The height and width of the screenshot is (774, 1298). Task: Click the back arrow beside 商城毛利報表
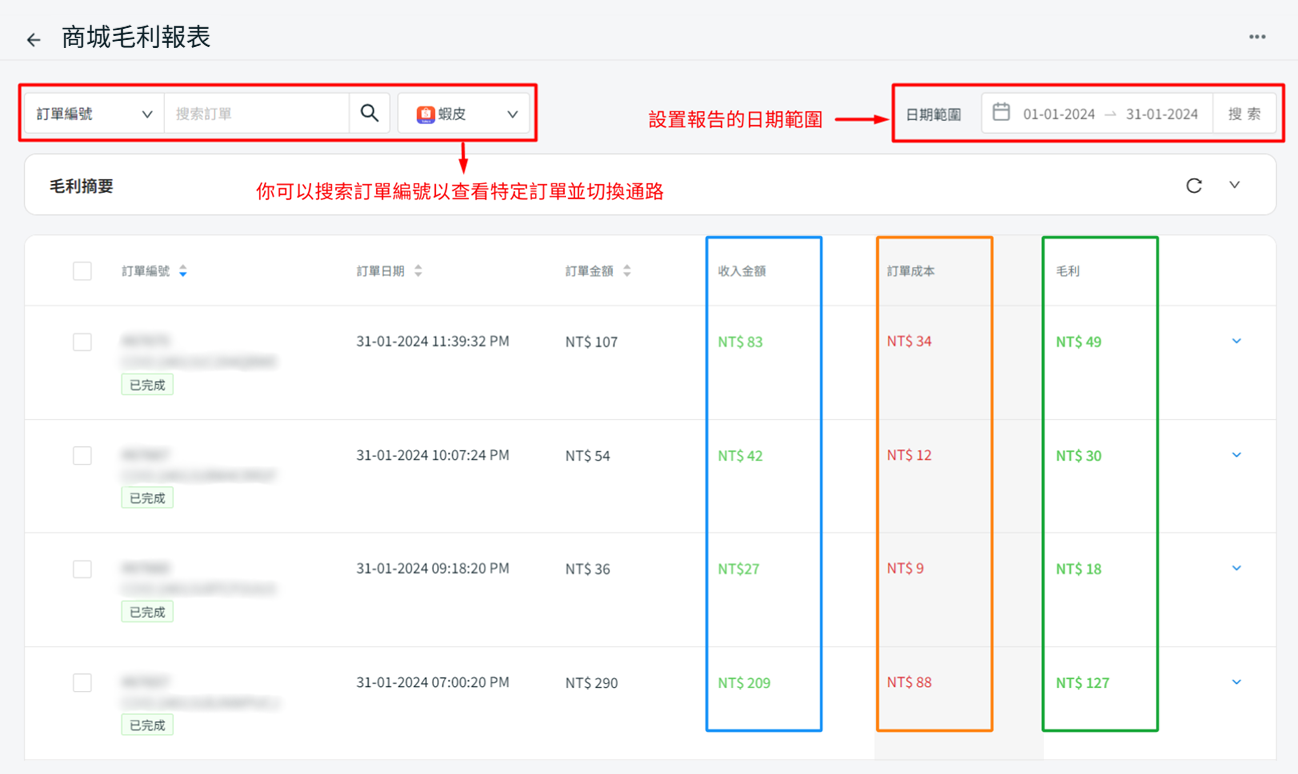[x=34, y=40]
